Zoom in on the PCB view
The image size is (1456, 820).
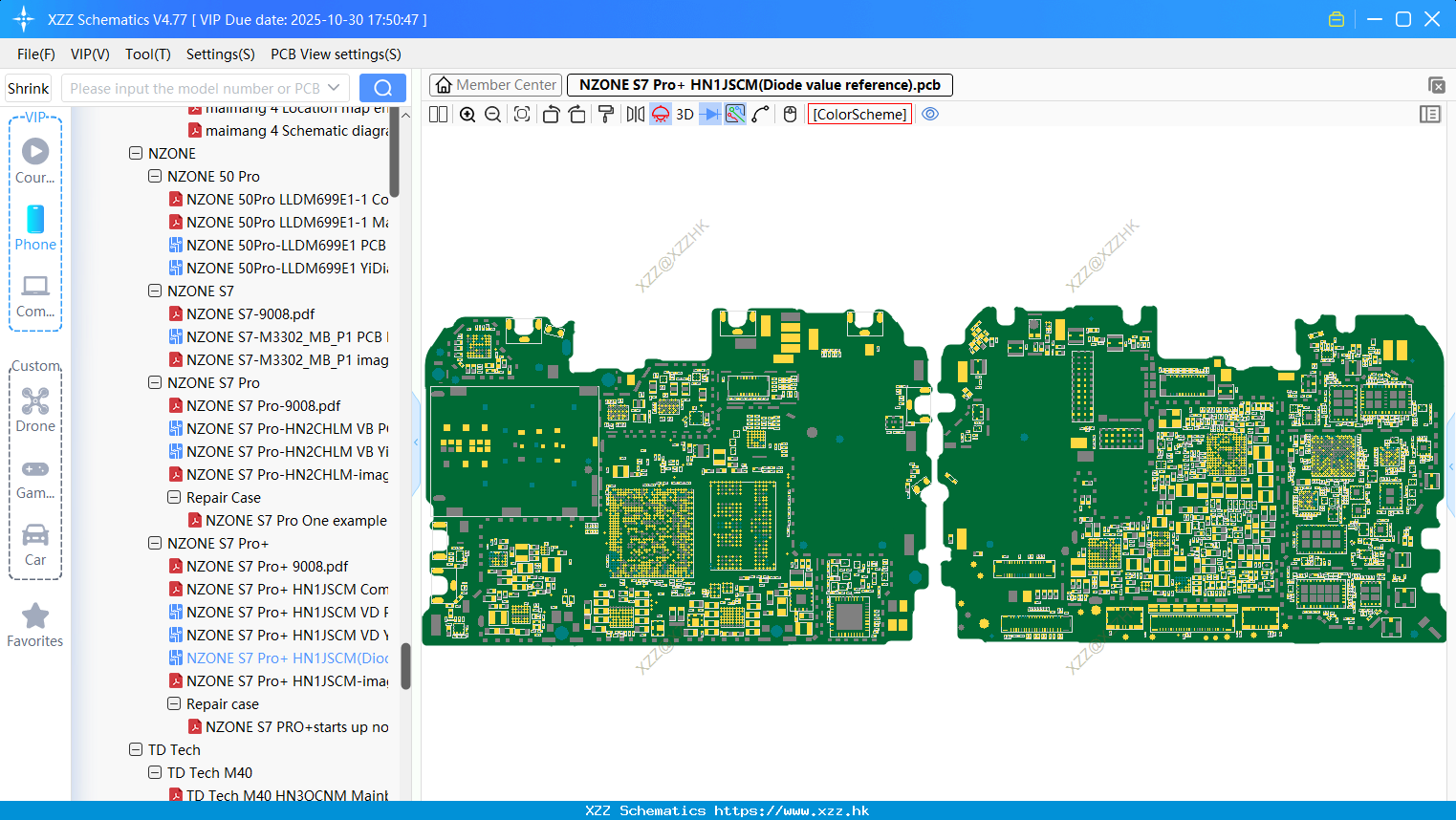(467, 115)
